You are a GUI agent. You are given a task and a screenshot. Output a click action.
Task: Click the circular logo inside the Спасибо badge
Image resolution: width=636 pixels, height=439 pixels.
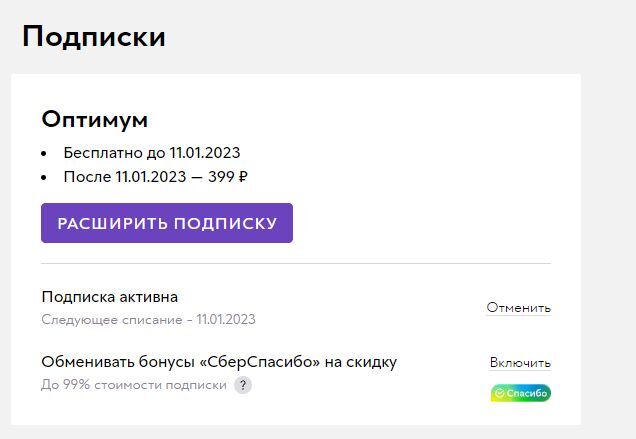click(499, 393)
